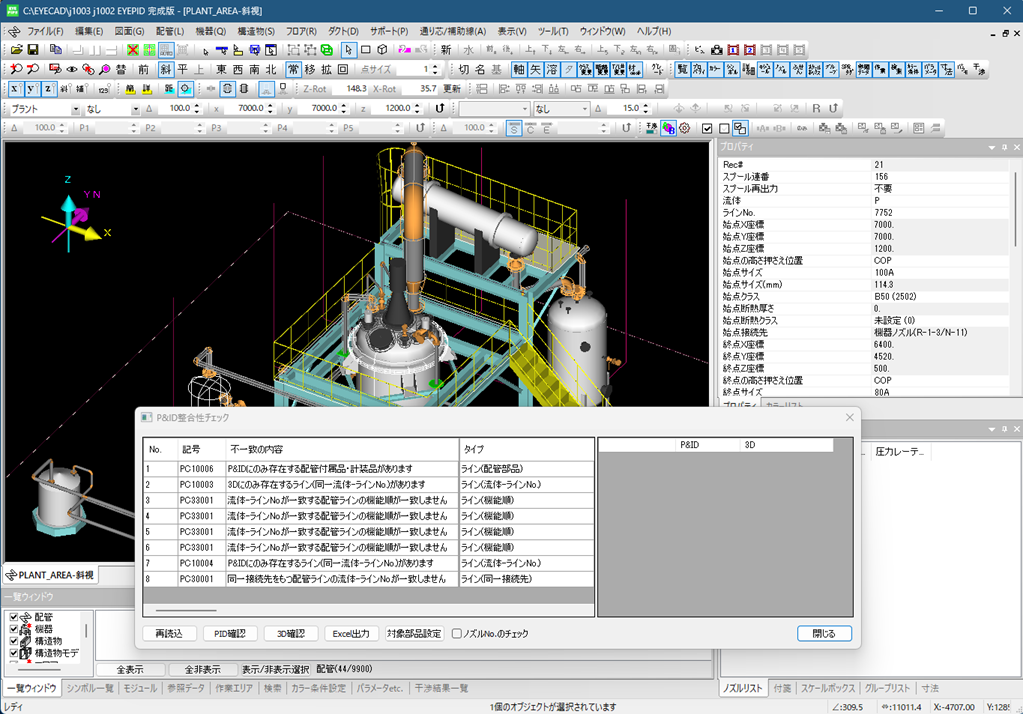Click the 新 (new) toolbar icon
1023x714 pixels.
tap(446, 50)
